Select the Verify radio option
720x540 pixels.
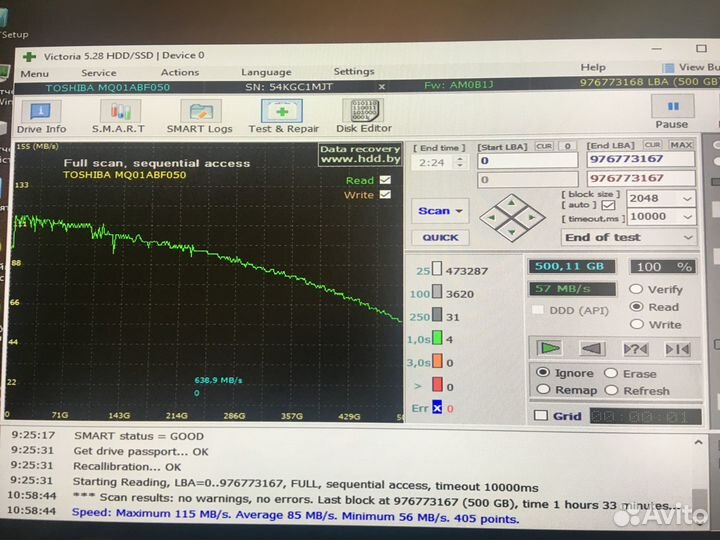click(x=636, y=289)
